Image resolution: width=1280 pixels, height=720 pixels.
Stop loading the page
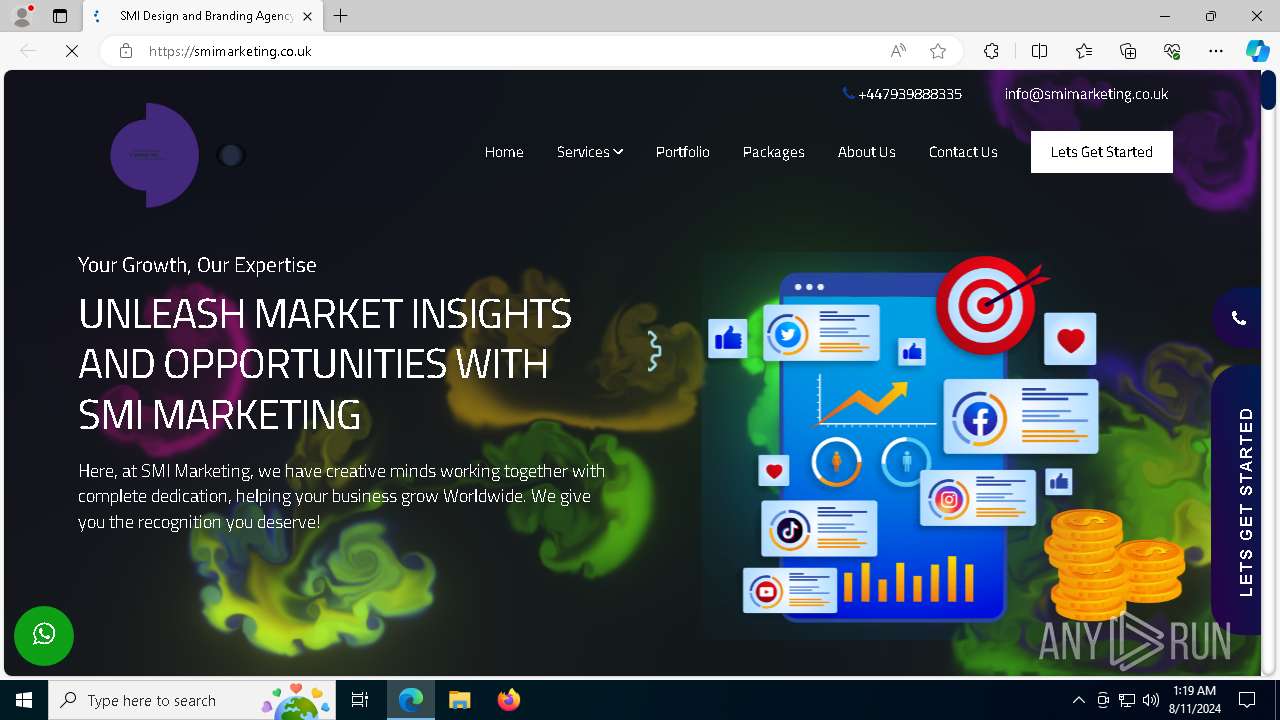point(72,51)
